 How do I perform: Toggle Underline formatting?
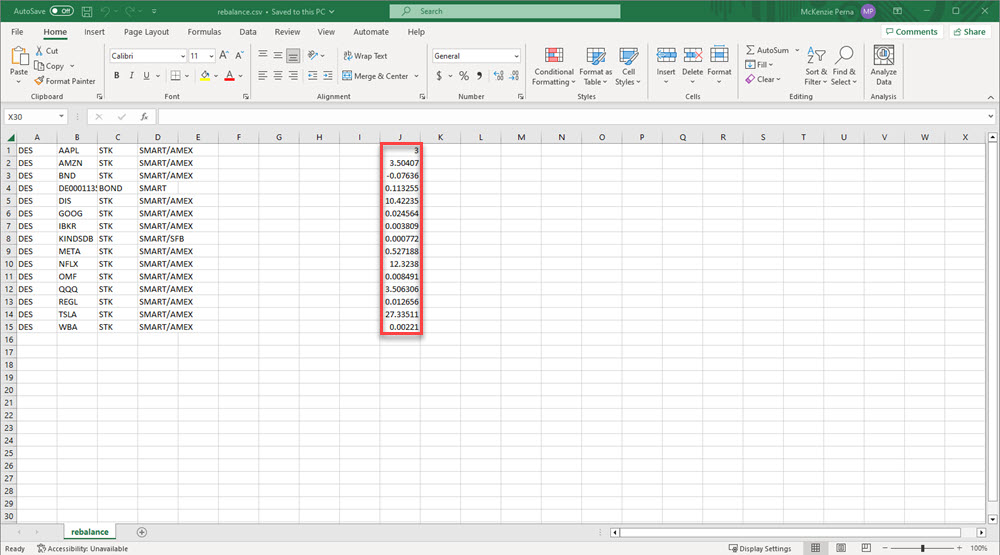tap(146, 76)
